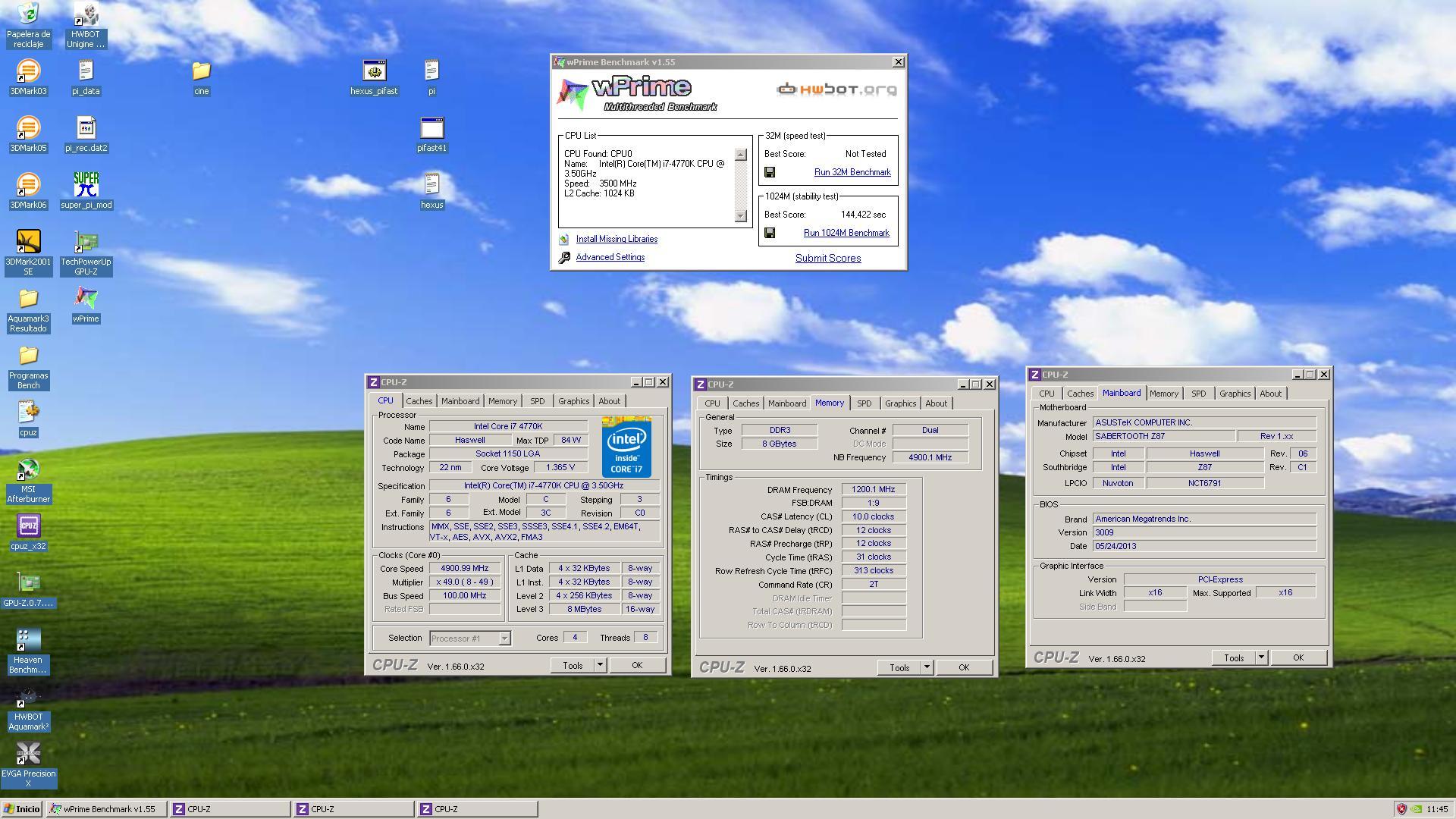Click save icon for 1024M score

point(770,233)
